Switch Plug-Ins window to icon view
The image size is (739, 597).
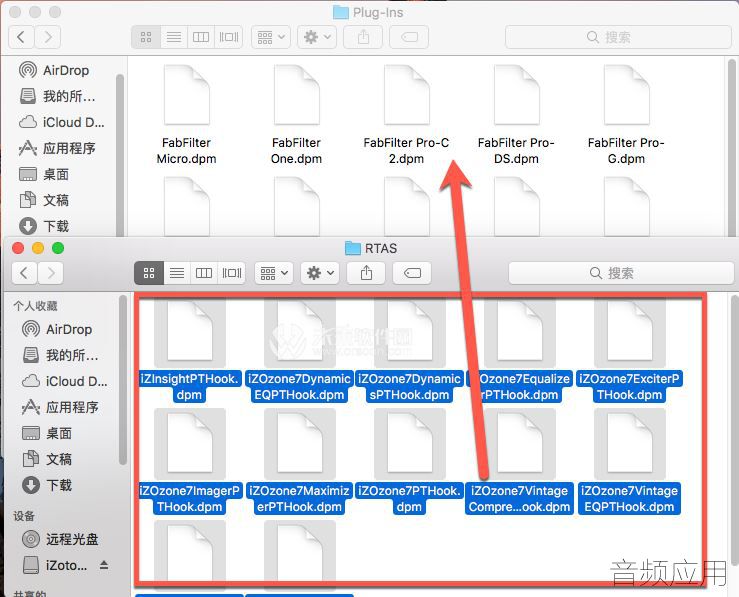146,37
